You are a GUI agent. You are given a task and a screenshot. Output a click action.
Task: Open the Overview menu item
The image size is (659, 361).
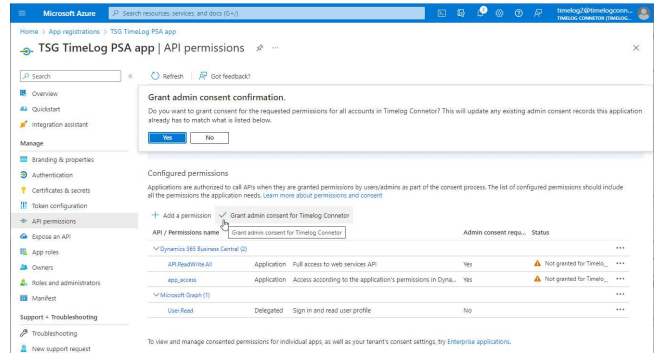[45, 94]
